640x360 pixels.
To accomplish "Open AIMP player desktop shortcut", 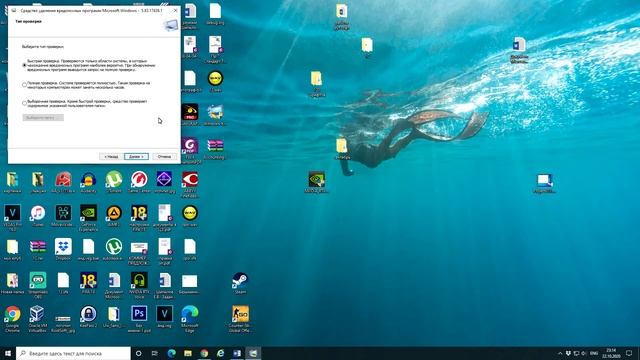I will (114, 216).
